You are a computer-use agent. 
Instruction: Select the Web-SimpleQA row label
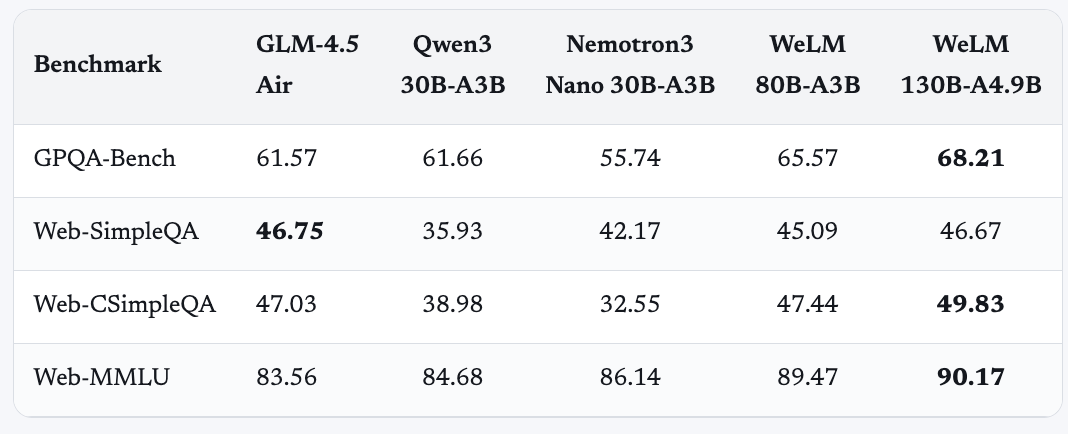pyautogui.click(x=116, y=231)
